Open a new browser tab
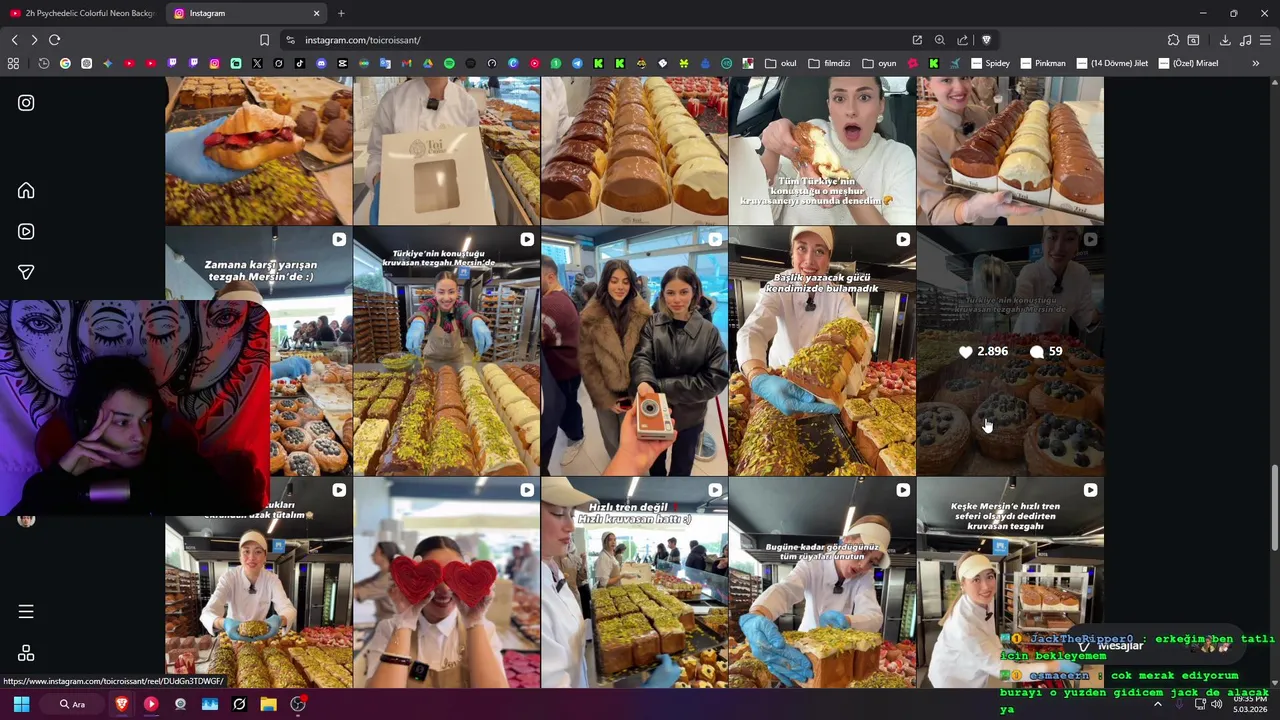This screenshot has width=1280, height=720. point(341,13)
